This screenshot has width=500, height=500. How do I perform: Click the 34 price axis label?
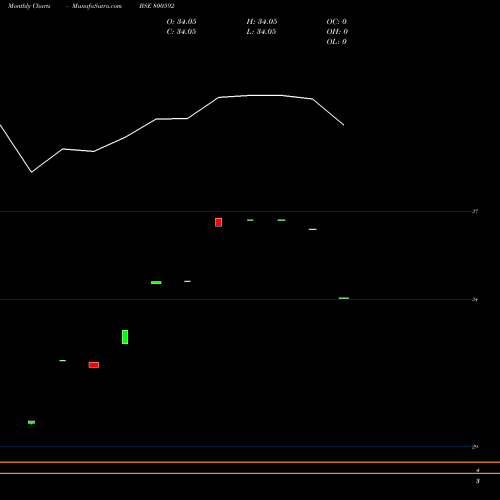475,300
